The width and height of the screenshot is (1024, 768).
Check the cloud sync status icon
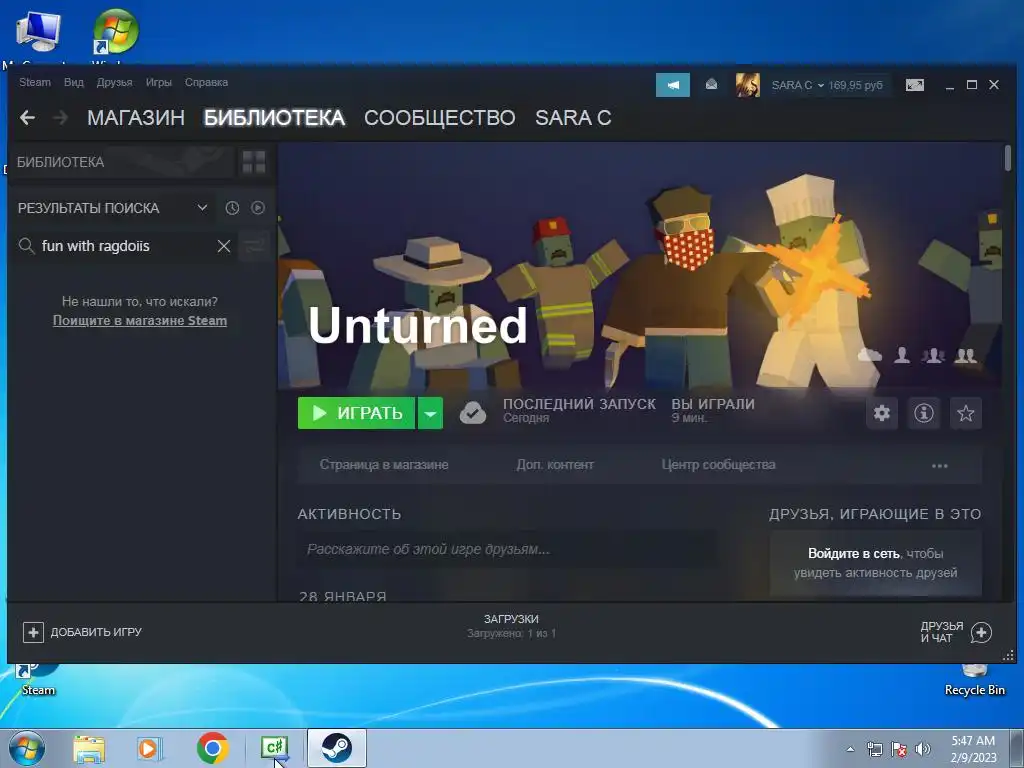(x=472, y=413)
